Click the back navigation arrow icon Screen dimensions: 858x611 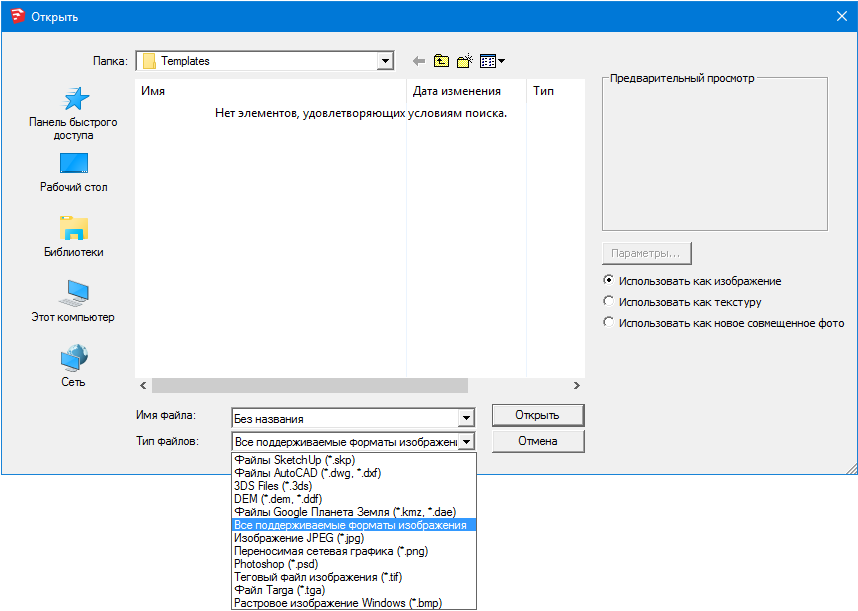point(418,61)
